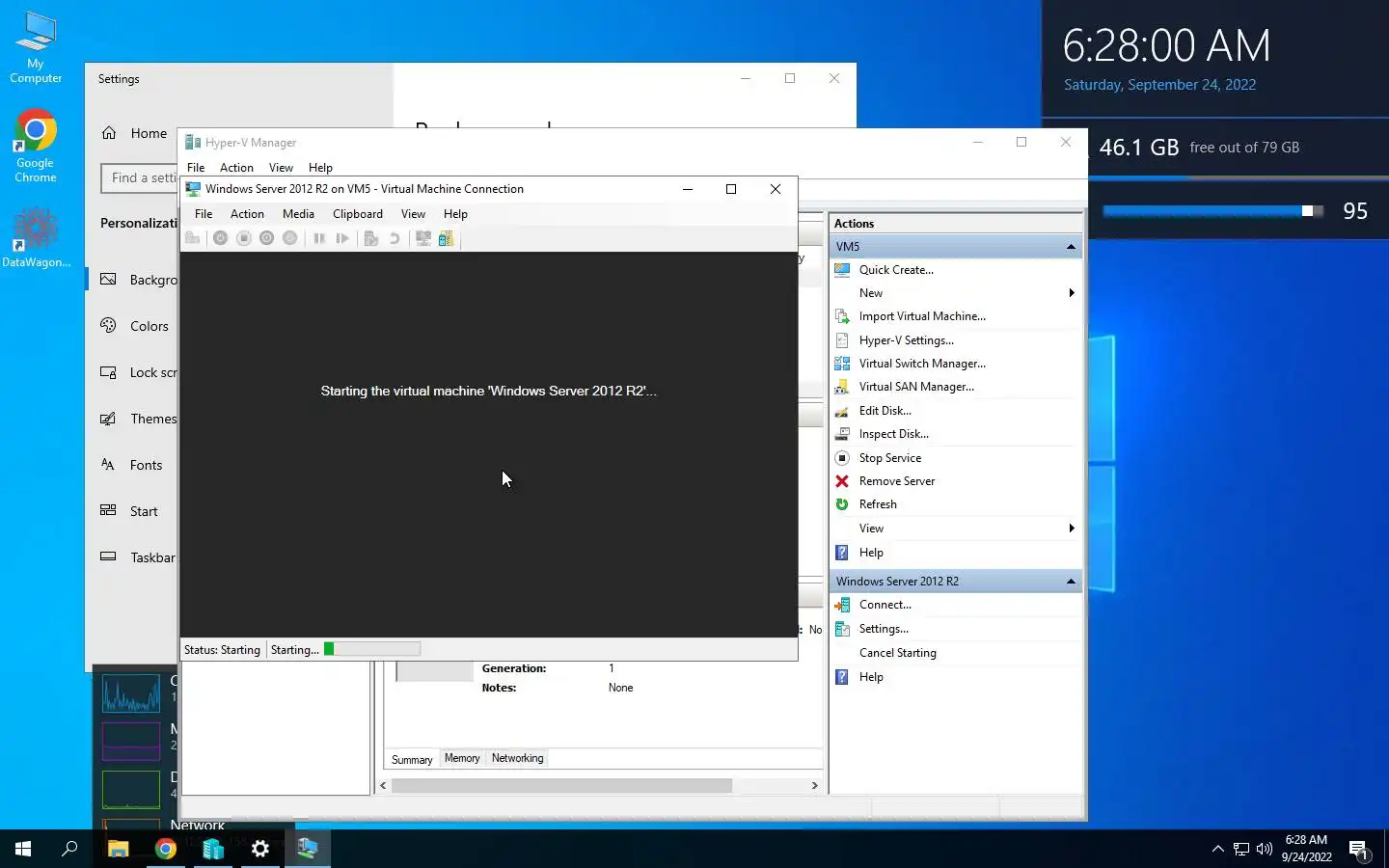1389x868 pixels.
Task: Click the horizontal scrollbar thumb in Hyper-V Manager
Action: point(561,785)
